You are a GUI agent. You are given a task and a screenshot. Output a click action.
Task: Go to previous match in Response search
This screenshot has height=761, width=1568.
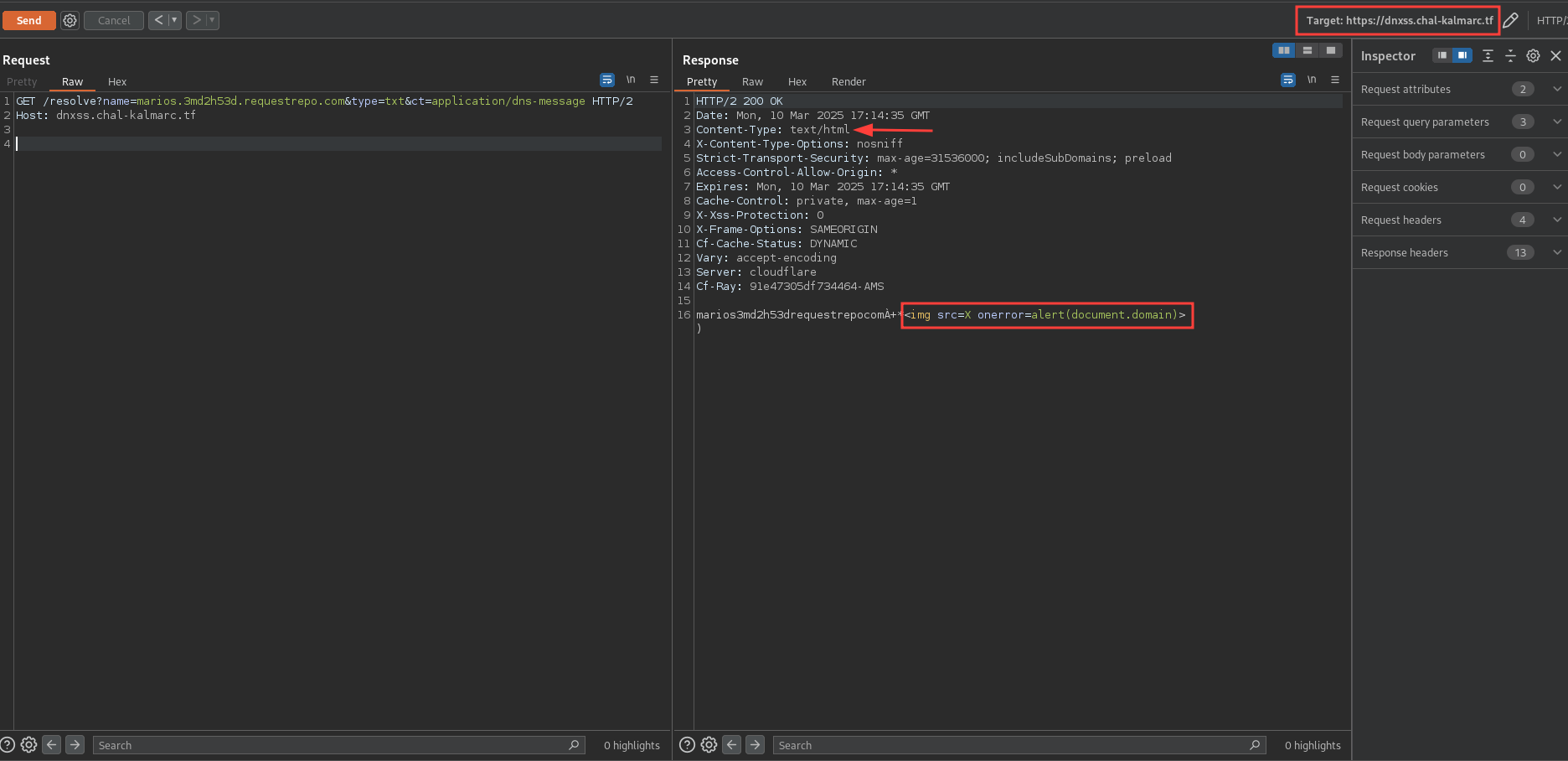(731, 745)
